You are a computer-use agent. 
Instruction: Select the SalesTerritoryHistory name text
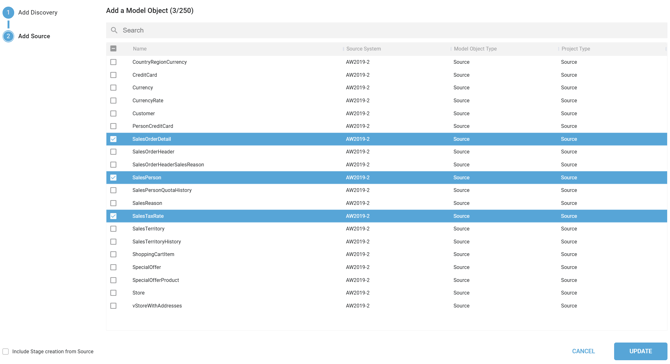coord(157,241)
